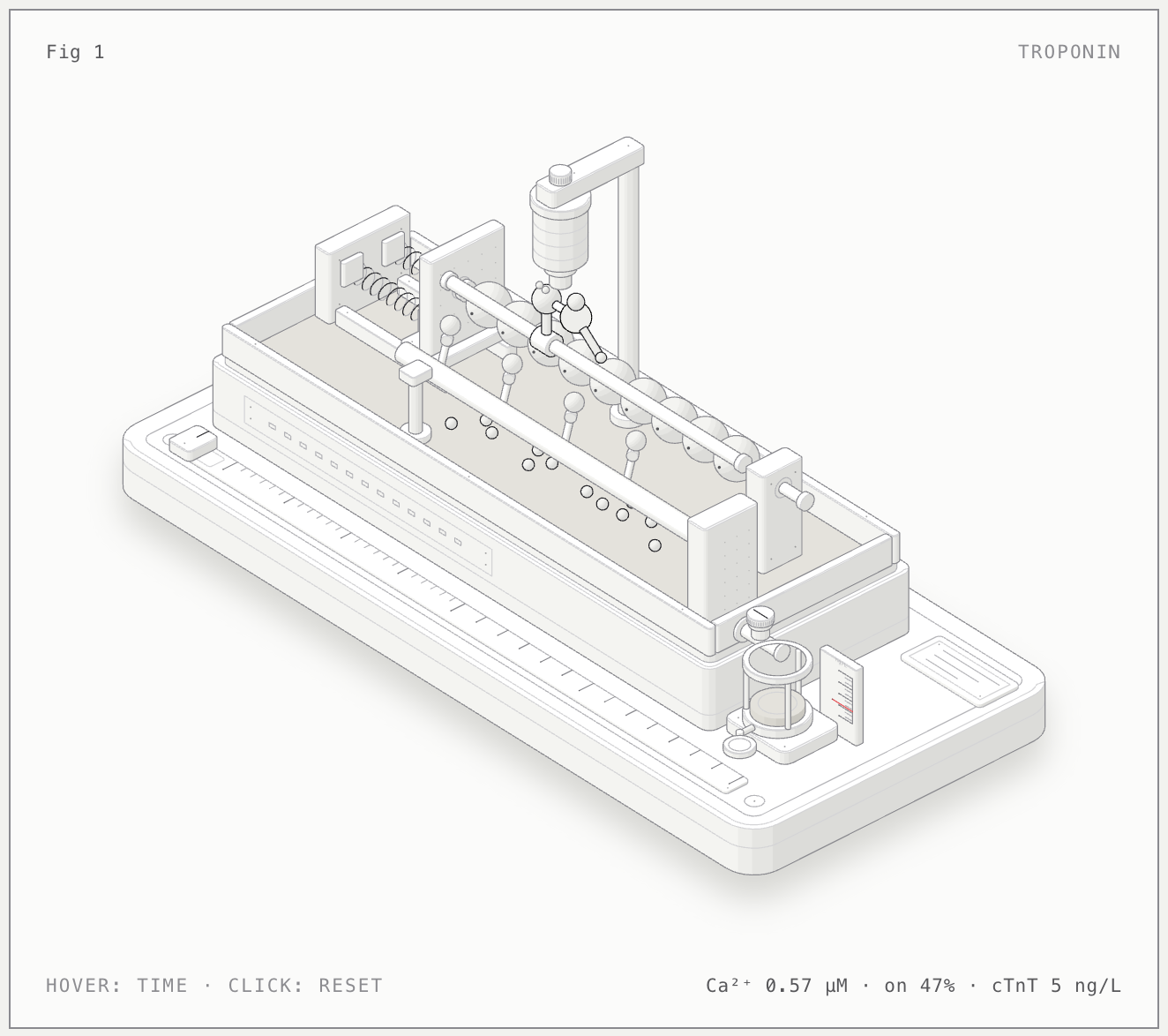Click the red marker on the gauge card
Screen dimensions: 1168x1036
tap(842, 704)
